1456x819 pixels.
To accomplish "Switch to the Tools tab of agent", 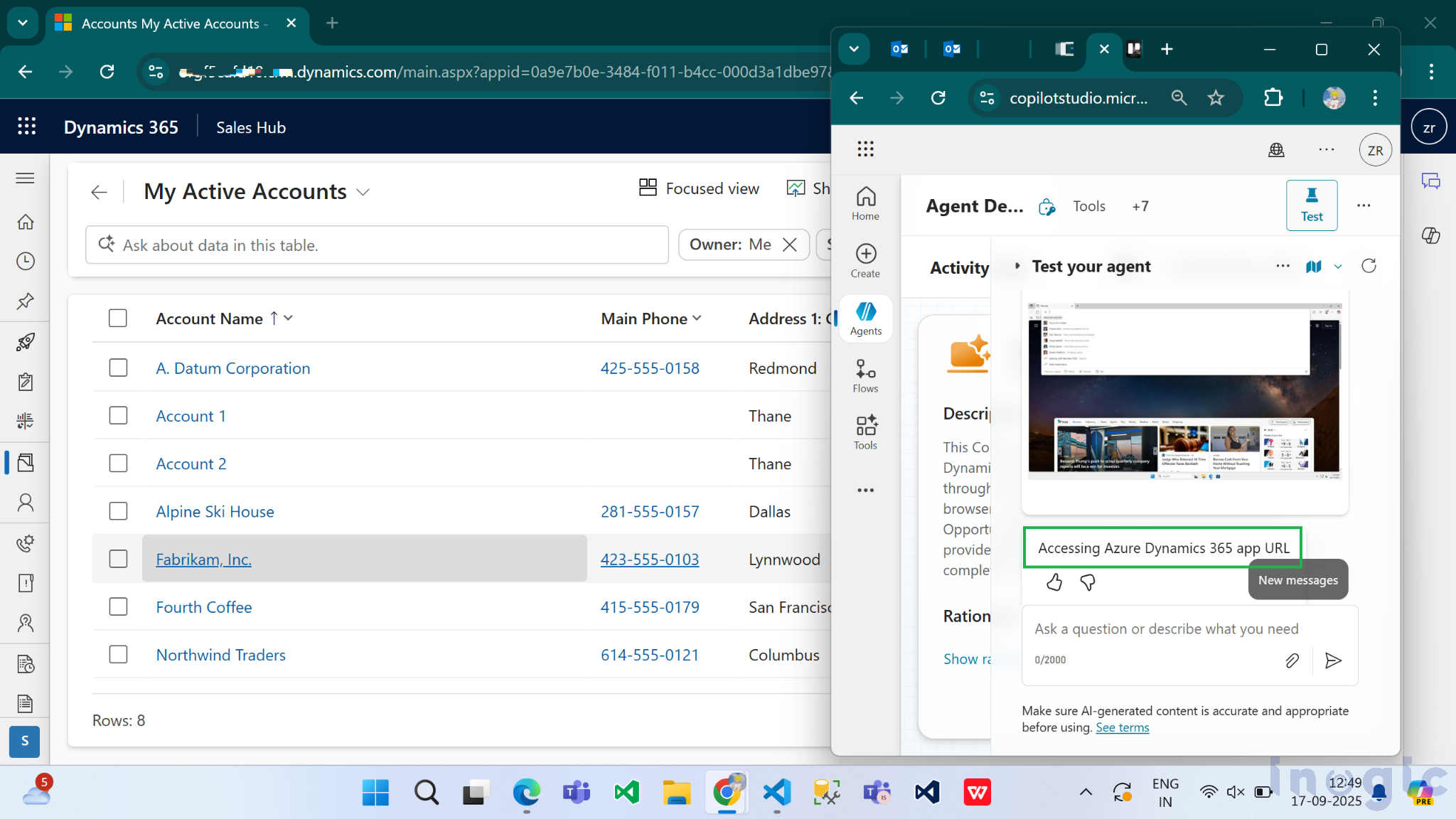I will (x=1088, y=206).
